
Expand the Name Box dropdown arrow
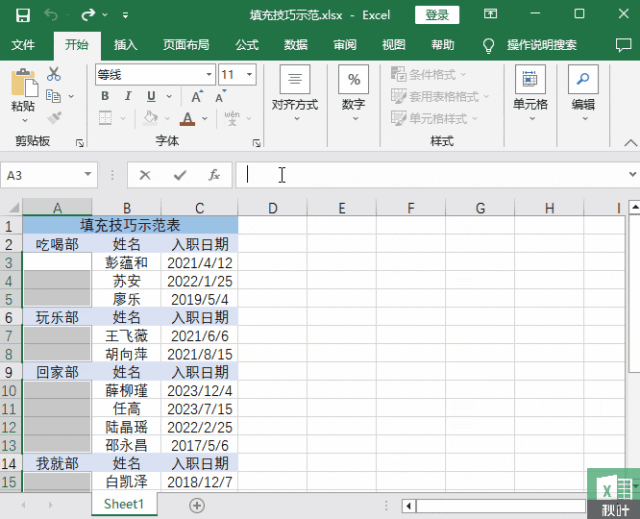87,174
